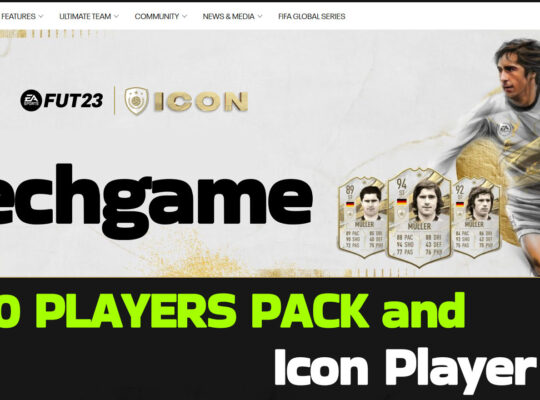This screenshot has height=400, width=540.
Task: Click the ICON shield badge emblem
Action: pos(136,101)
